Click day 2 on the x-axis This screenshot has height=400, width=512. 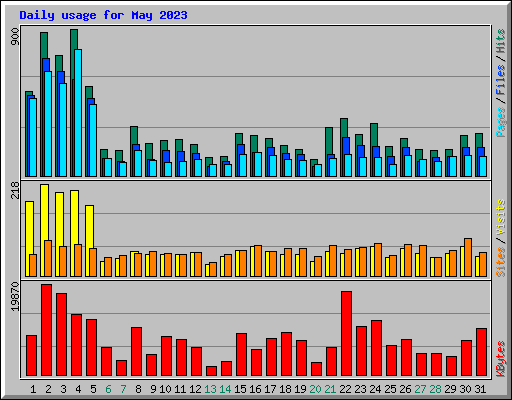click(48, 389)
